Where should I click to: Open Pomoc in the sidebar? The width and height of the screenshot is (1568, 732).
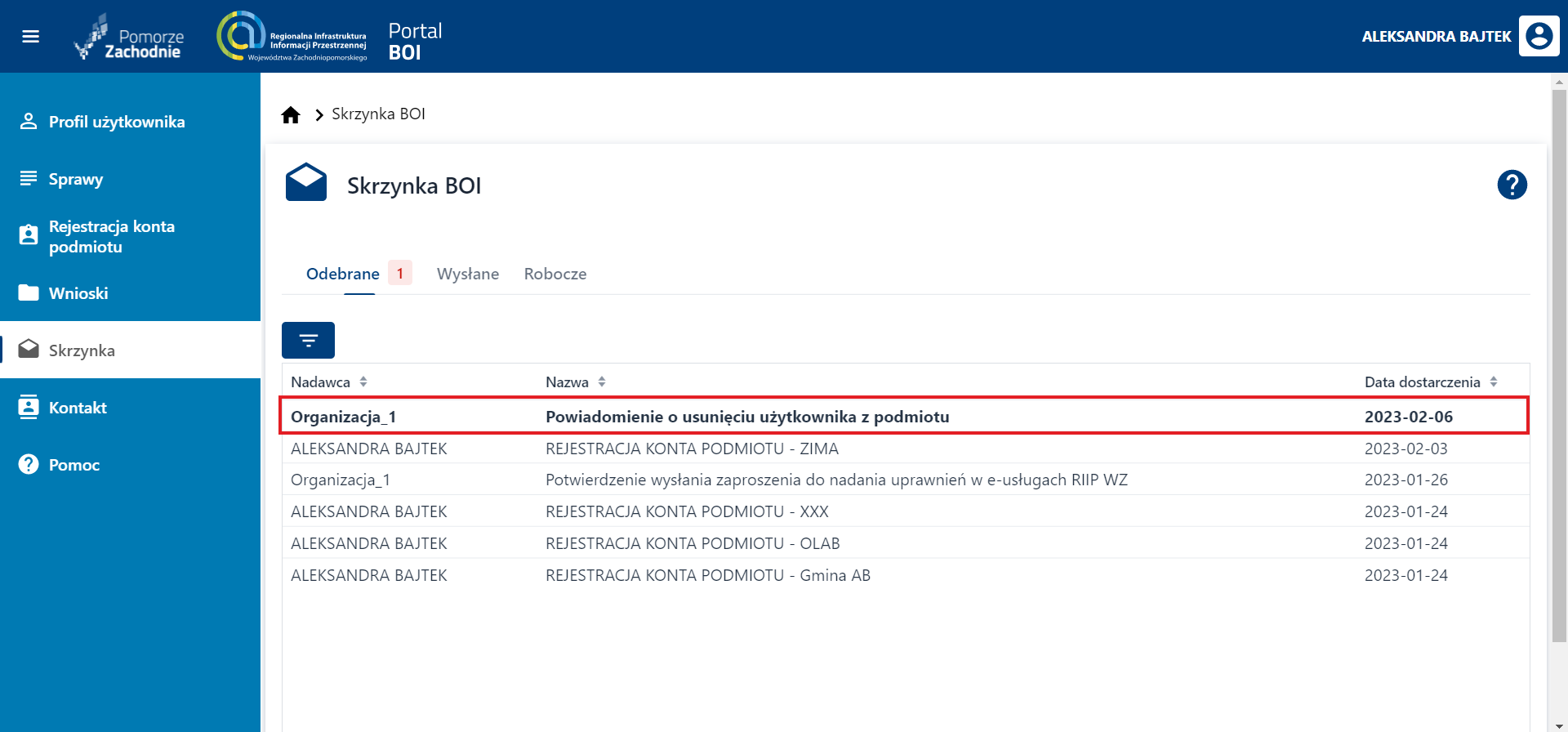point(73,465)
